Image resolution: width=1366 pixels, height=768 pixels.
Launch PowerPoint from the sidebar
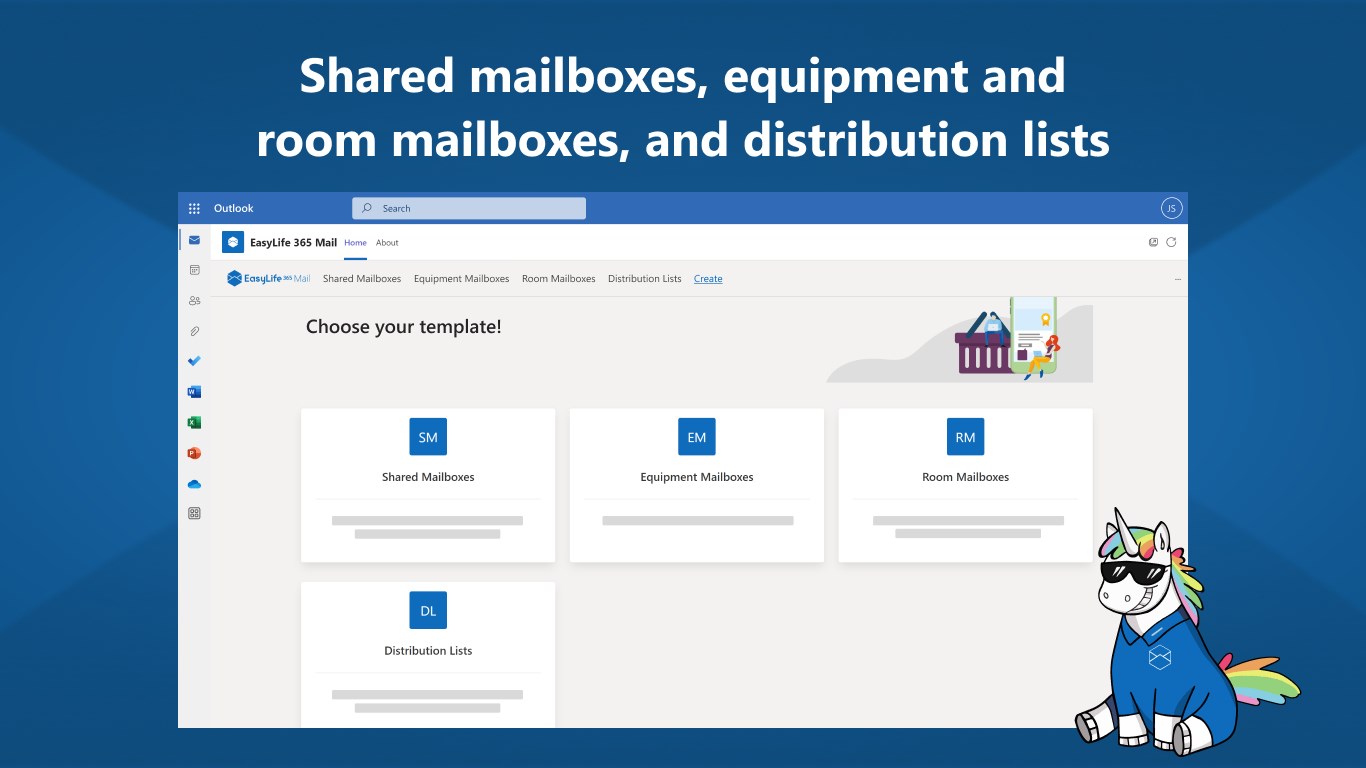pyautogui.click(x=194, y=453)
